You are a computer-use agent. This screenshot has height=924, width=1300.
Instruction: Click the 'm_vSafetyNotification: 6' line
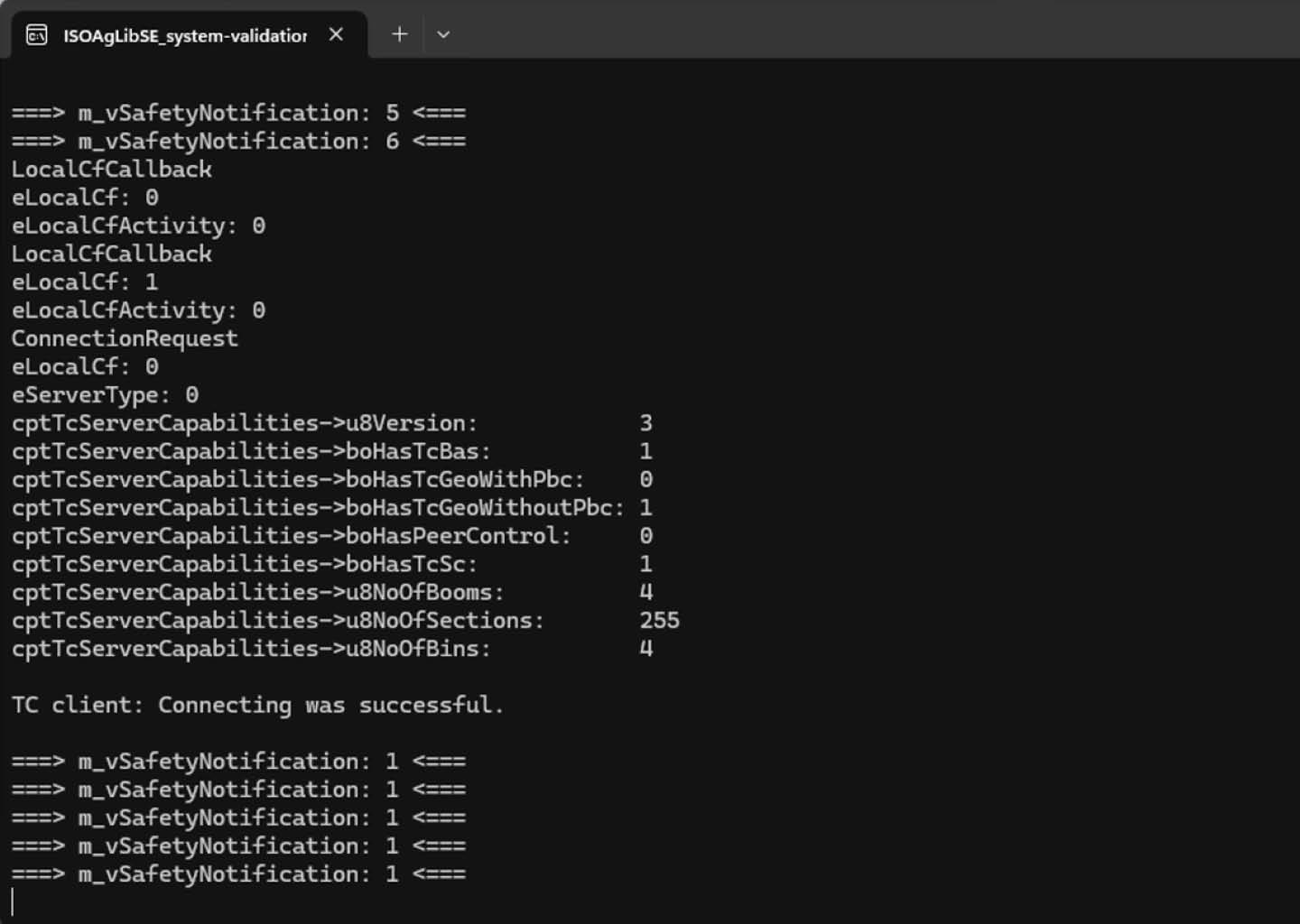[x=238, y=141]
